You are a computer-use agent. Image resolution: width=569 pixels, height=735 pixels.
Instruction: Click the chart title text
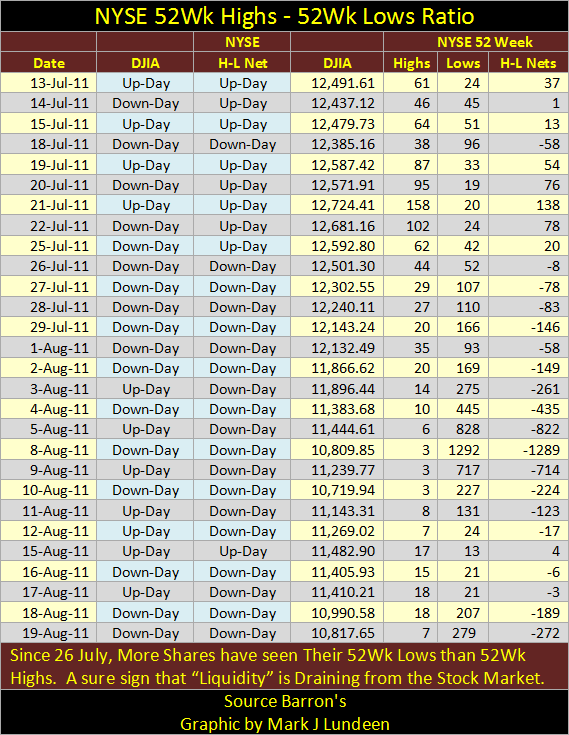[x=284, y=16]
